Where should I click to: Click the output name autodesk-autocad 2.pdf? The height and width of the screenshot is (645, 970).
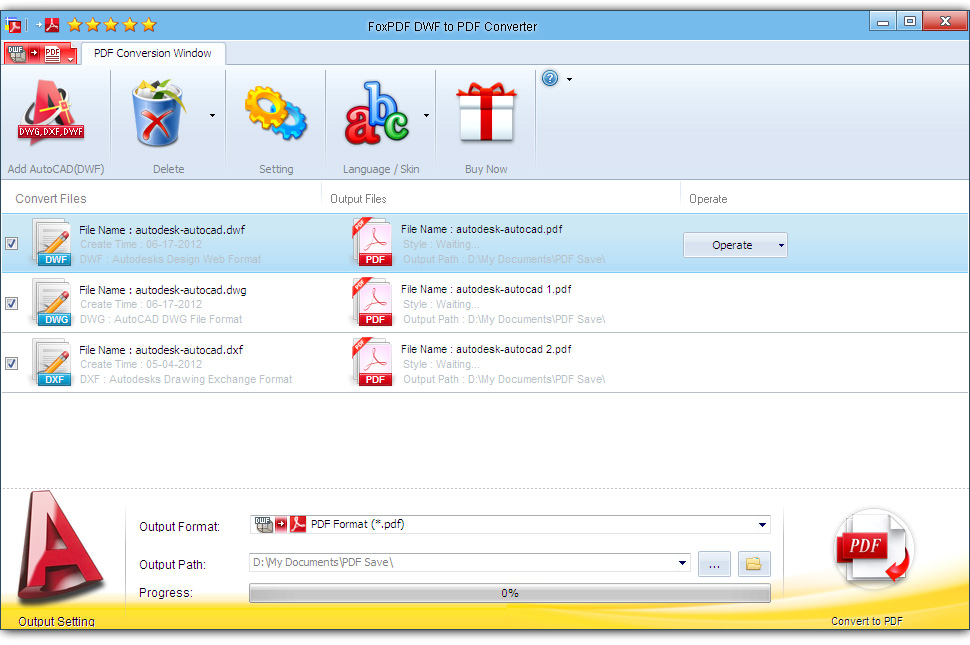tap(513, 349)
